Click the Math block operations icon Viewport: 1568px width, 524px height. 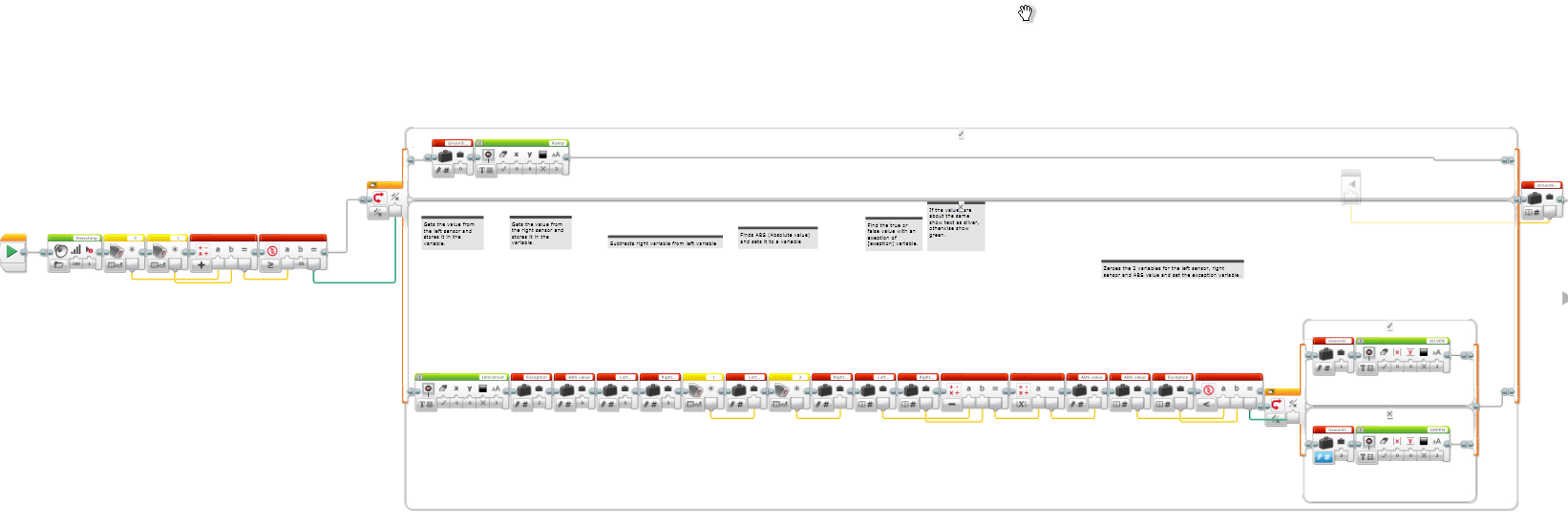[202, 250]
